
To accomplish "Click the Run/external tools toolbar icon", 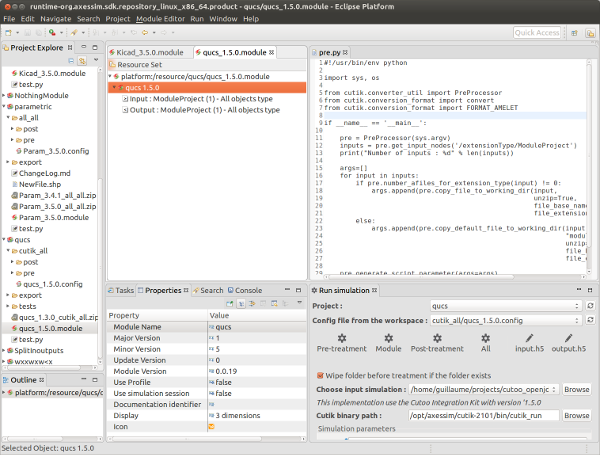I will (52, 33).
